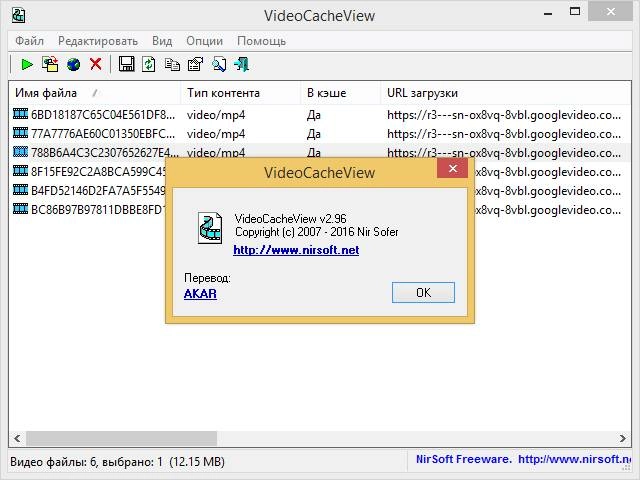Image resolution: width=640 pixels, height=480 pixels.
Task: Click Да in the 6BD18187 row
Action: coord(313,115)
